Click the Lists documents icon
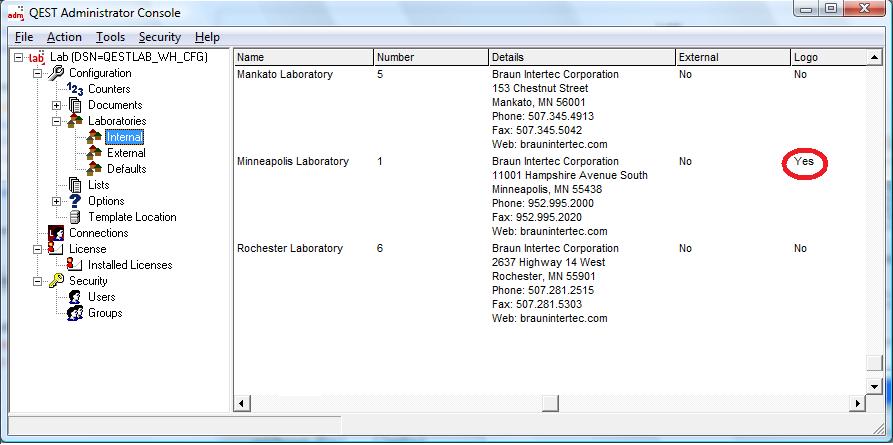 pos(75,185)
